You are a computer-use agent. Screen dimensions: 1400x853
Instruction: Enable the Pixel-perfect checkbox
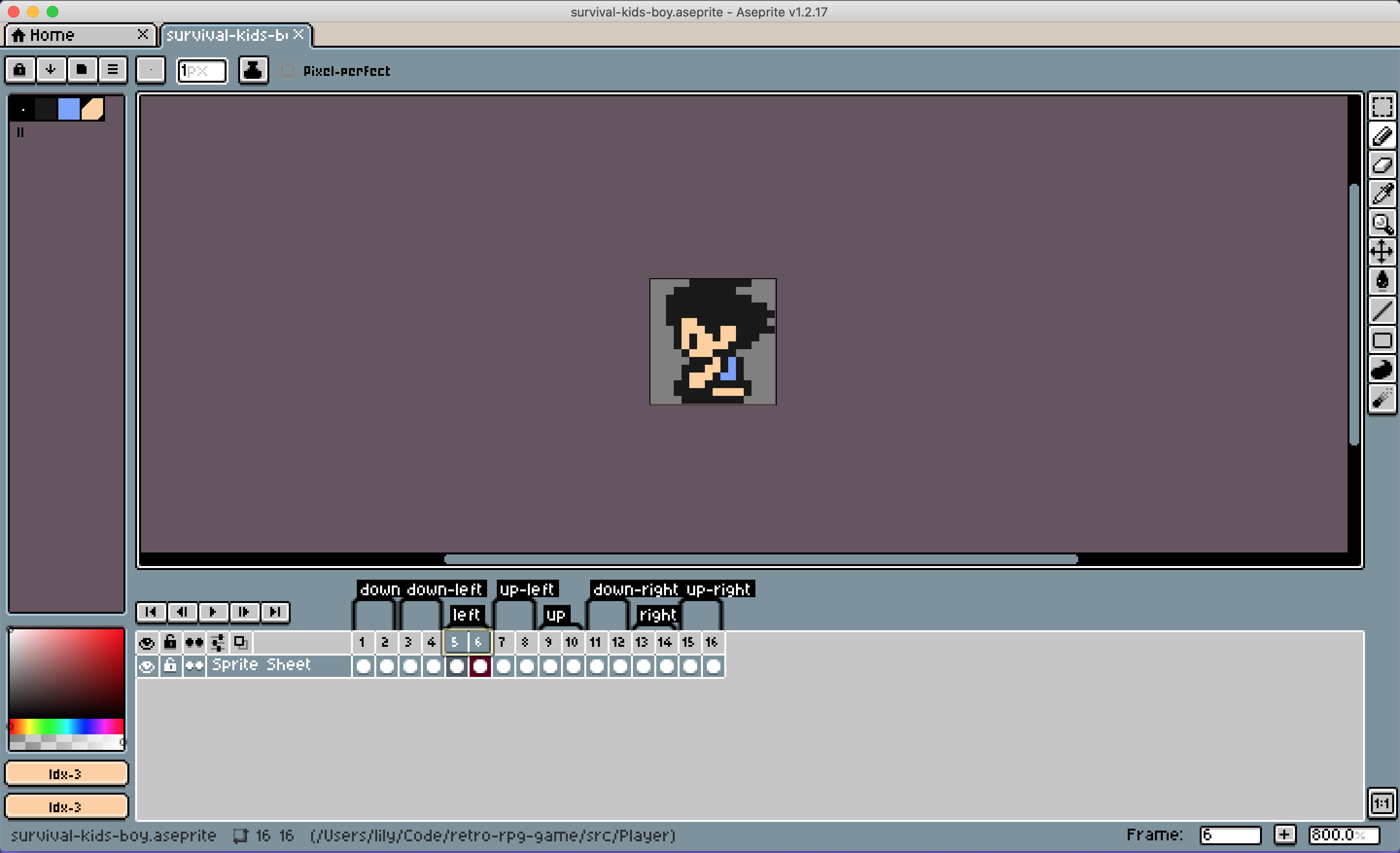[x=288, y=71]
